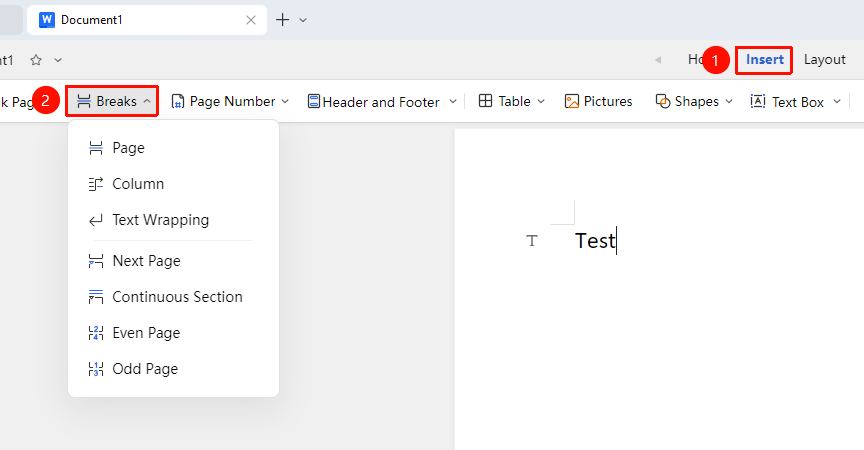Open a new tab with plus button

click(x=282, y=20)
